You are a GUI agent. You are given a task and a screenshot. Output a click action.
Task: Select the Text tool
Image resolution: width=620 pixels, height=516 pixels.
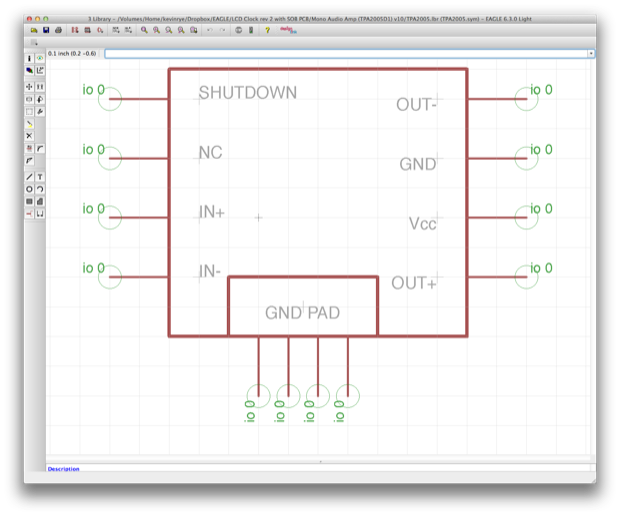coord(40,177)
